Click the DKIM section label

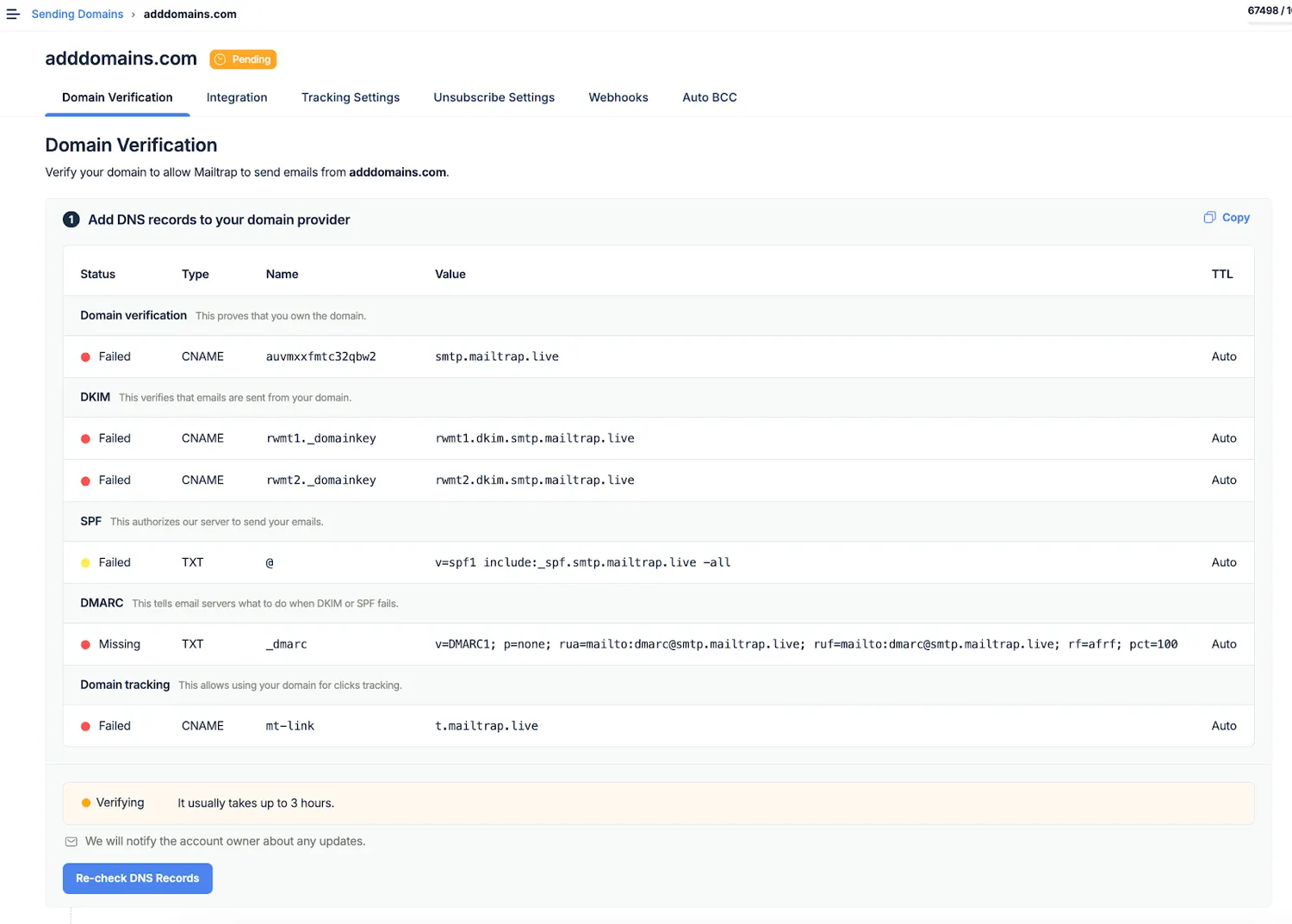(x=96, y=397)
